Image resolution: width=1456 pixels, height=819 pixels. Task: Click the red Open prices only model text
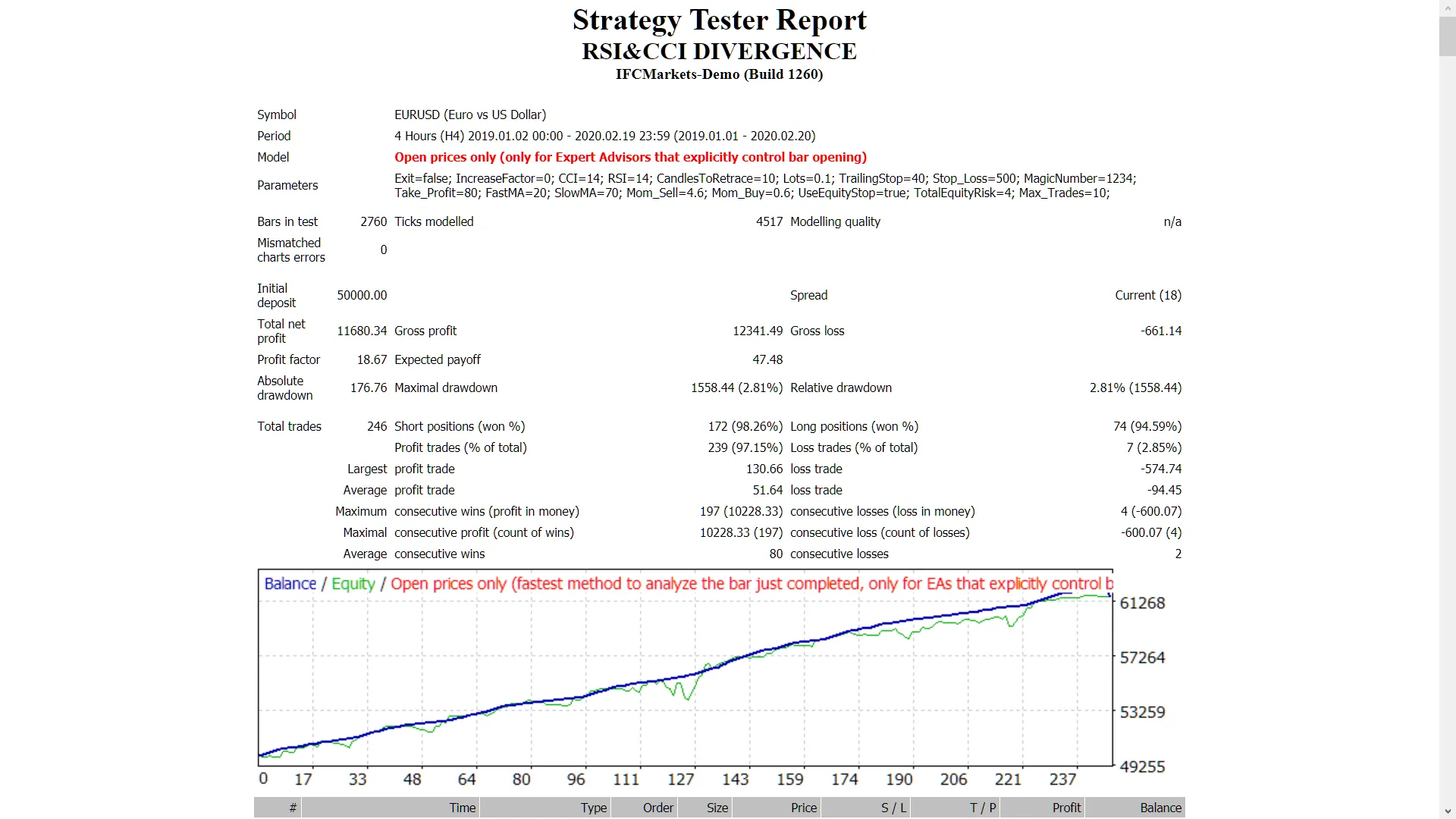tap(629, 157)
